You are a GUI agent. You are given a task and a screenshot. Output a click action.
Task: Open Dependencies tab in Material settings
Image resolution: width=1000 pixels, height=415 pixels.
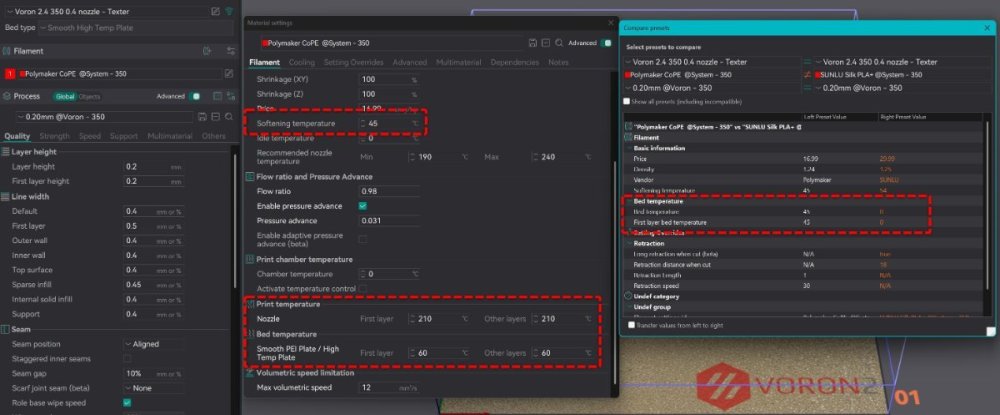point(515,62)
